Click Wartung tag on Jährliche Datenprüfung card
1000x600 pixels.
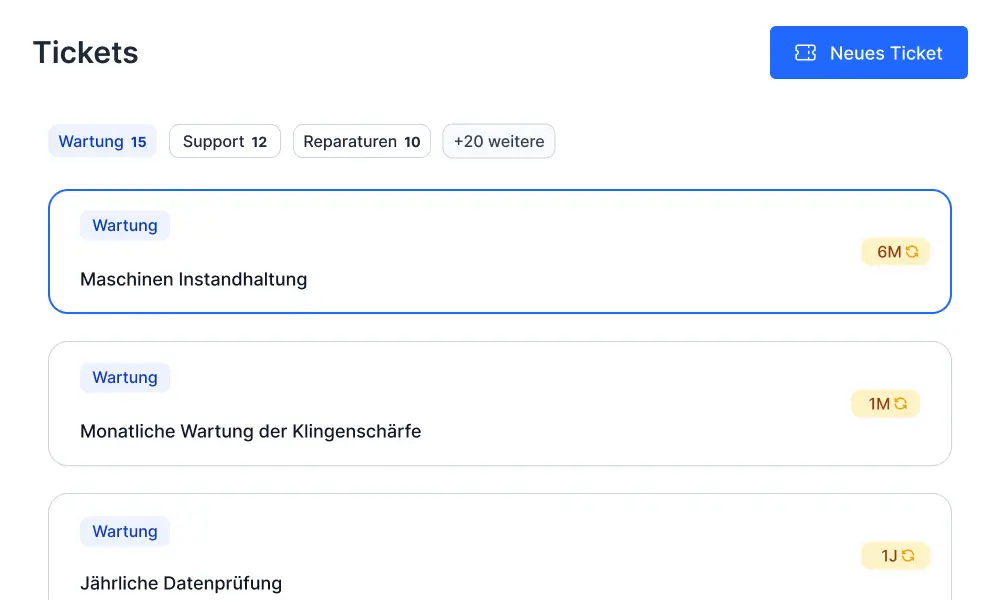pos(125,532)
